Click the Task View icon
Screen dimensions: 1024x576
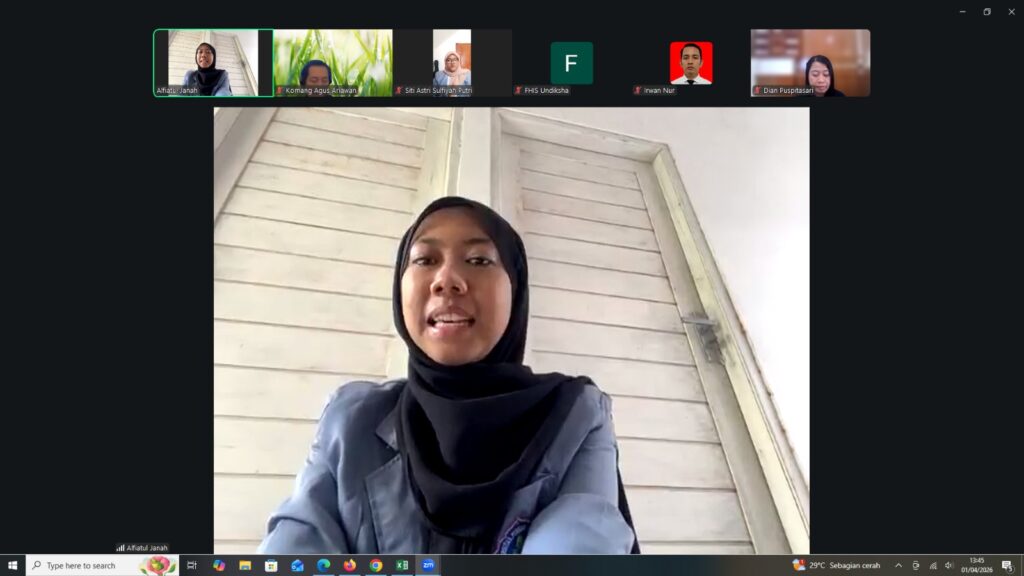192,565
